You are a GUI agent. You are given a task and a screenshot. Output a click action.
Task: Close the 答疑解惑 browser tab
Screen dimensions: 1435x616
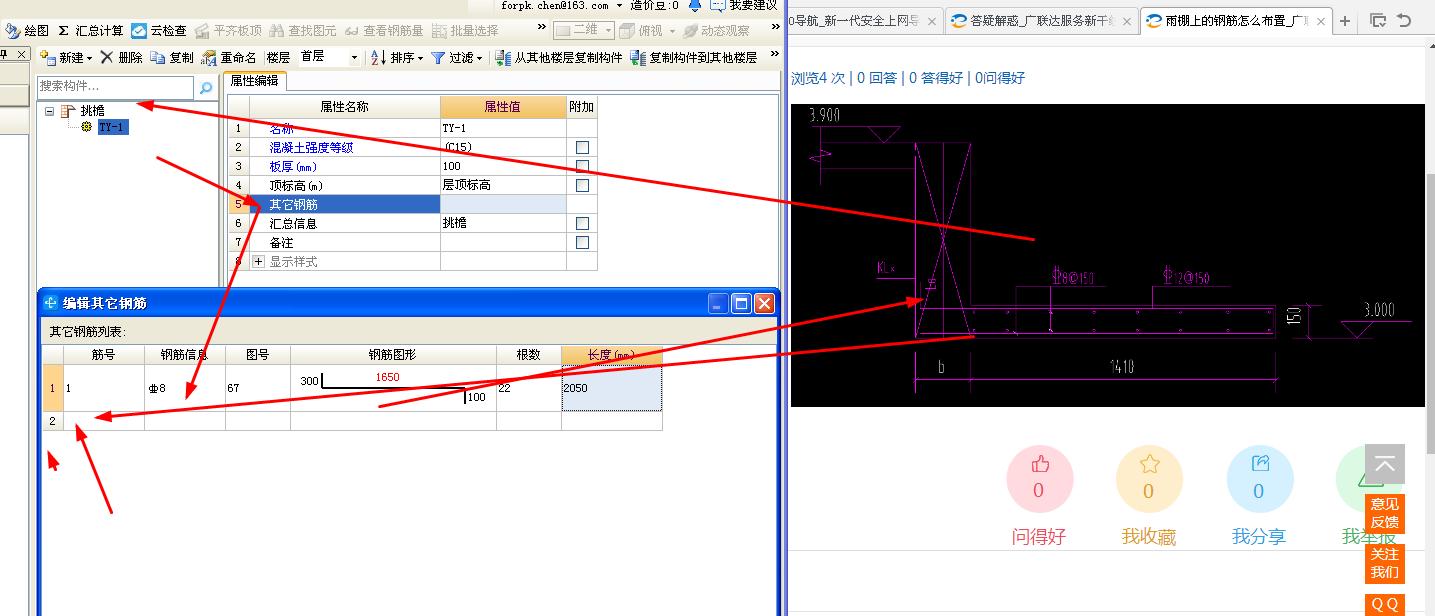click(x=1126, y=21)
